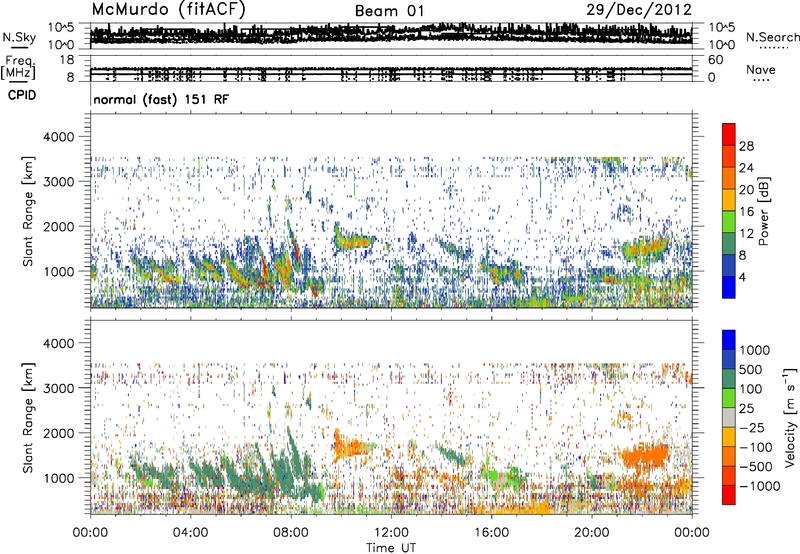Image resolution: width=800 pixels, height=554 pixels.
Task: Click the 04:00 time axis label
Action: tap(190, 533)
